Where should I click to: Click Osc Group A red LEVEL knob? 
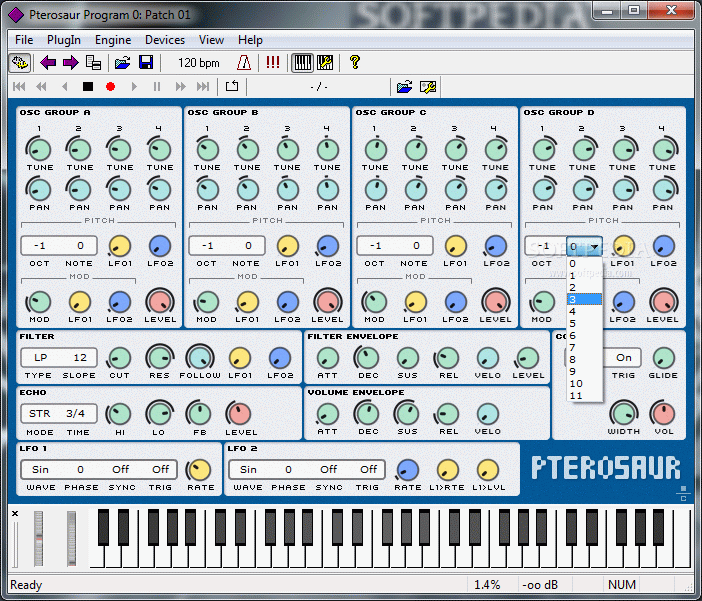pyautogui.click(x=160, y=302)
